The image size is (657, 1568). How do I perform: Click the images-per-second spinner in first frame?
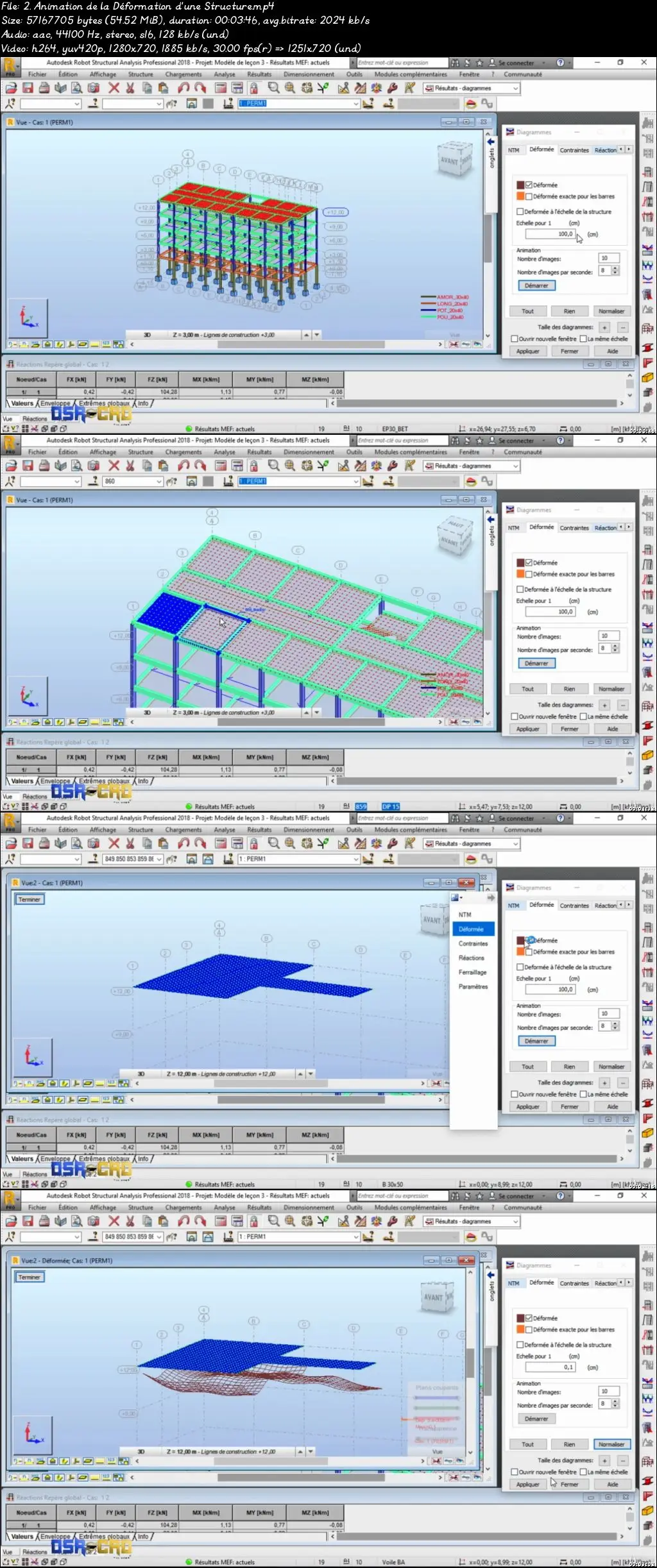pos(615,271)
